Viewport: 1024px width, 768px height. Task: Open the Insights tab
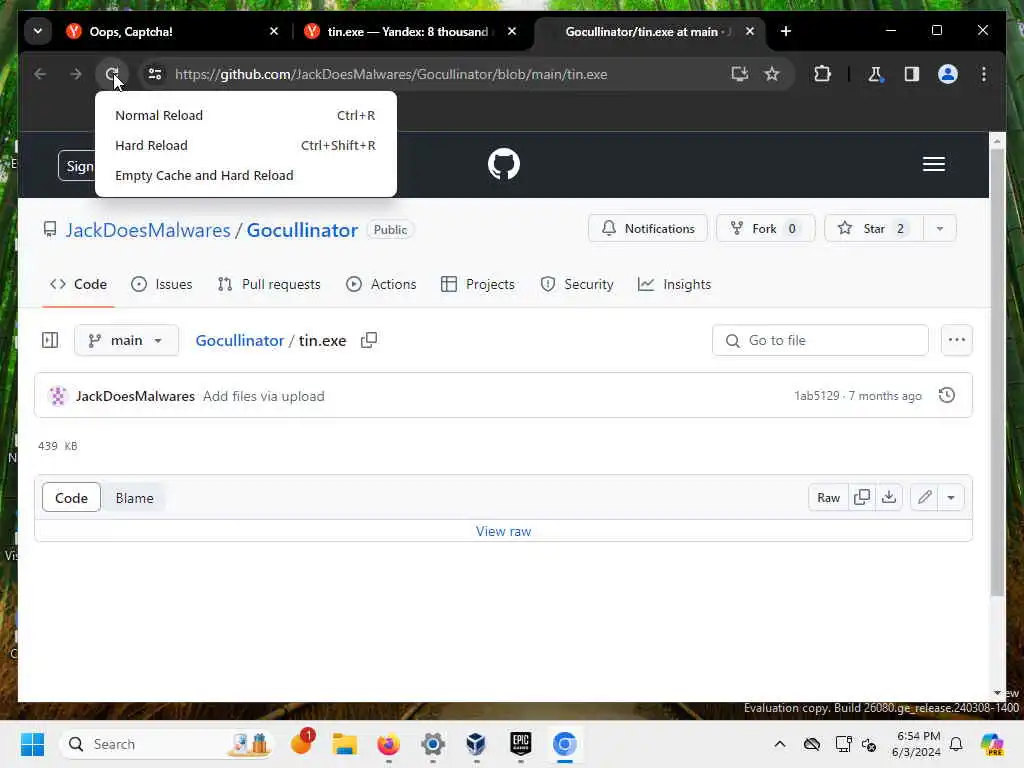(675, 284)
